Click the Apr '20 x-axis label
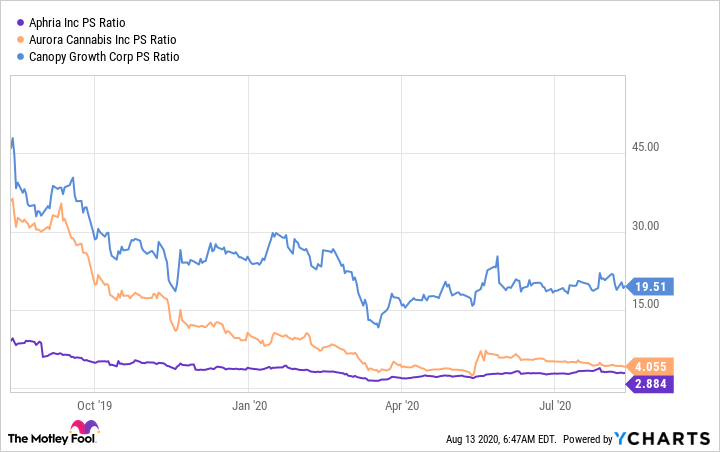720x452 pixels. pos(401,405)
